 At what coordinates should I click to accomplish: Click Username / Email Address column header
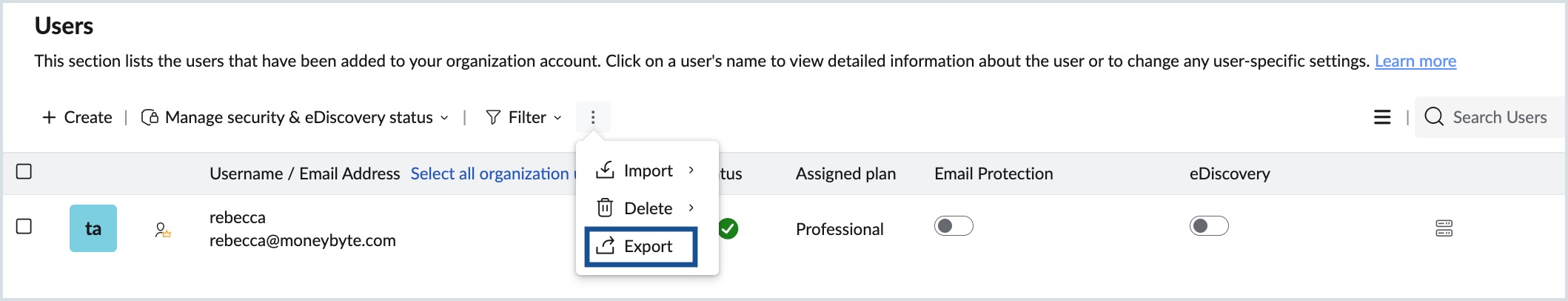pos(304,173)
